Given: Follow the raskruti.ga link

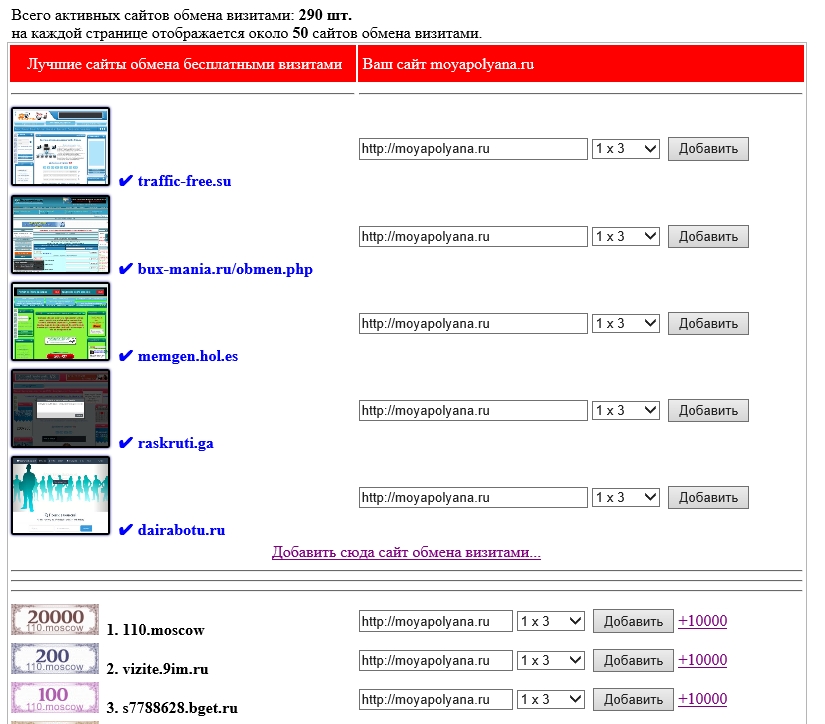Looking at the screenshot, I should [176, 443].
